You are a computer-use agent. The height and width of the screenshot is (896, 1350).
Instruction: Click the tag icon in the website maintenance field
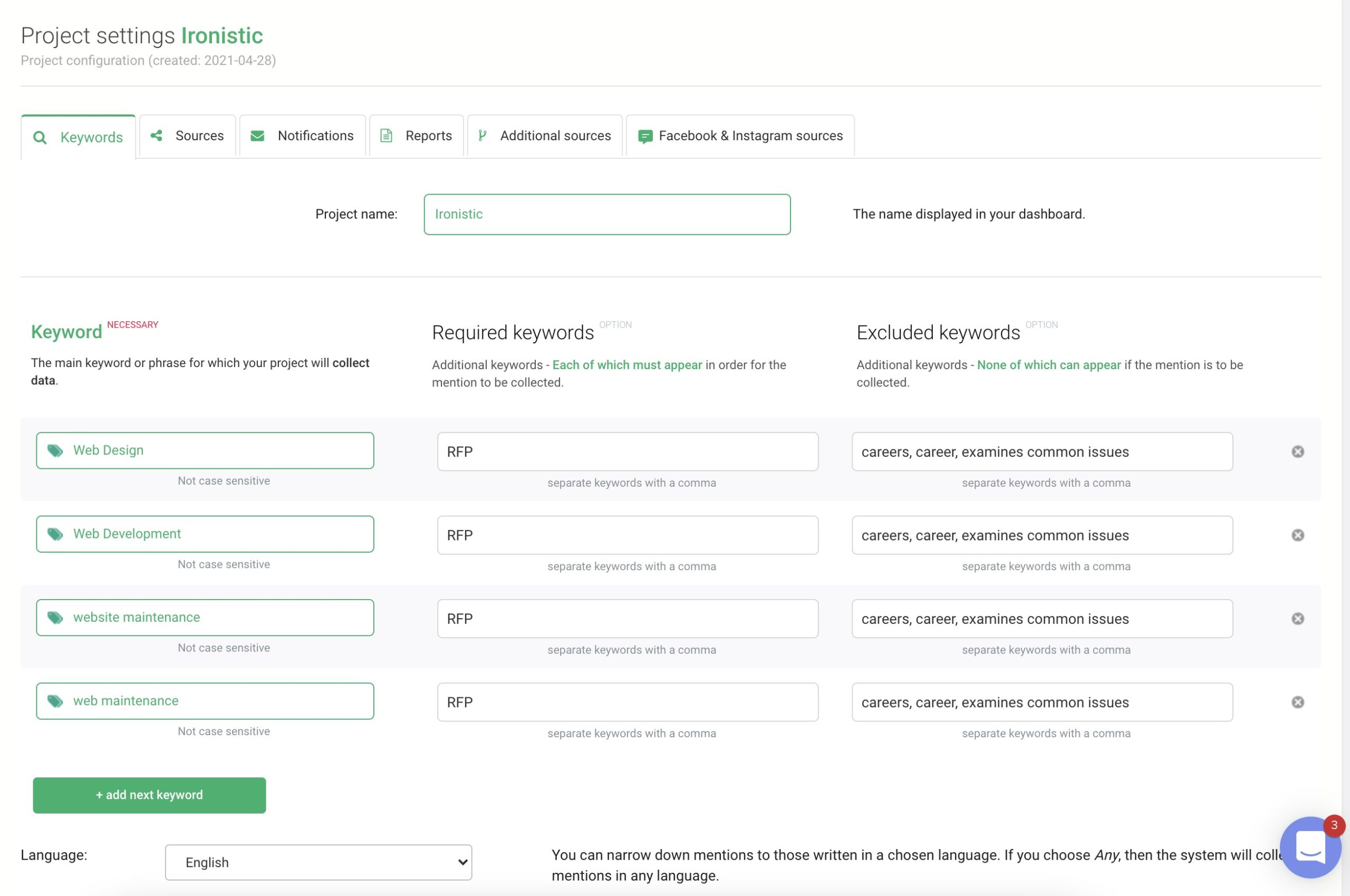[x=55, y=617]
